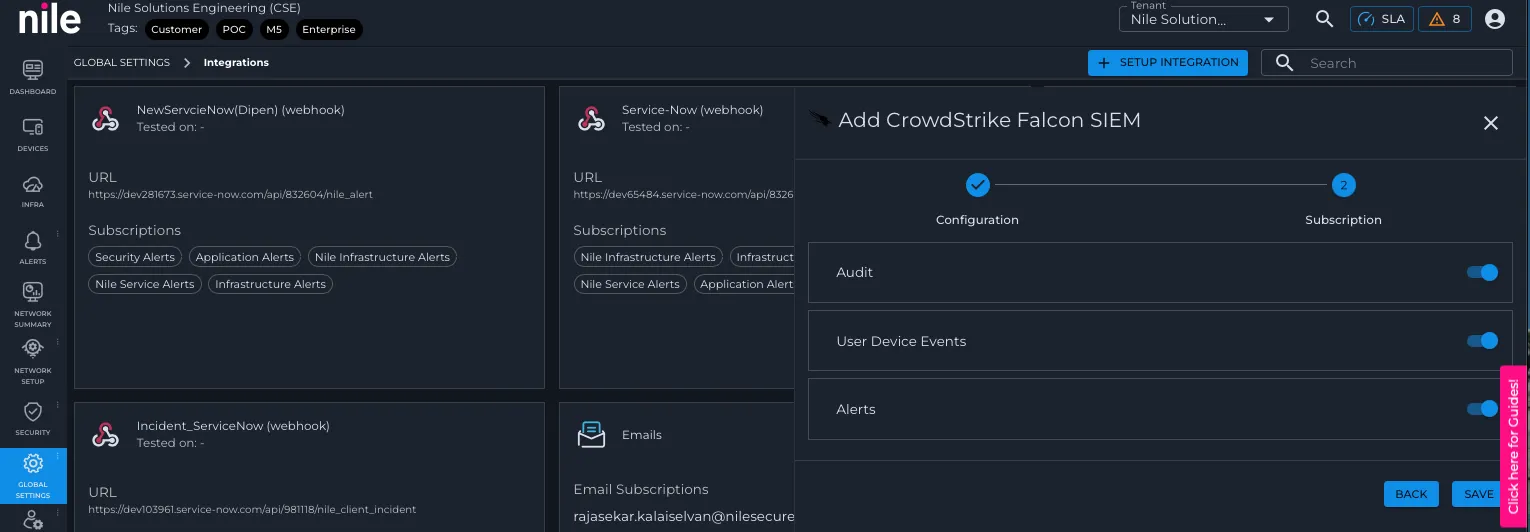Click GLOBAL SETTINGS breadcrumb
Screen dimensions: 1530x532
coord(122,62)
